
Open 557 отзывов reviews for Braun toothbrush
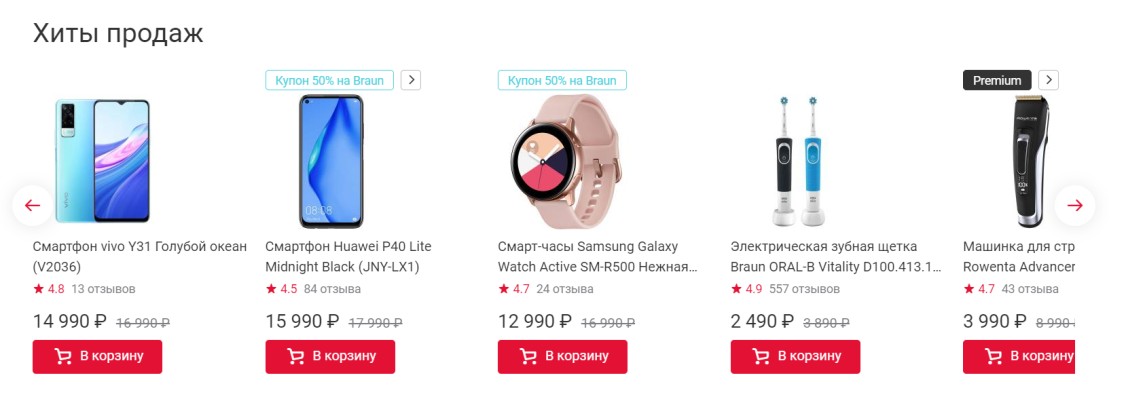(804, 289)
